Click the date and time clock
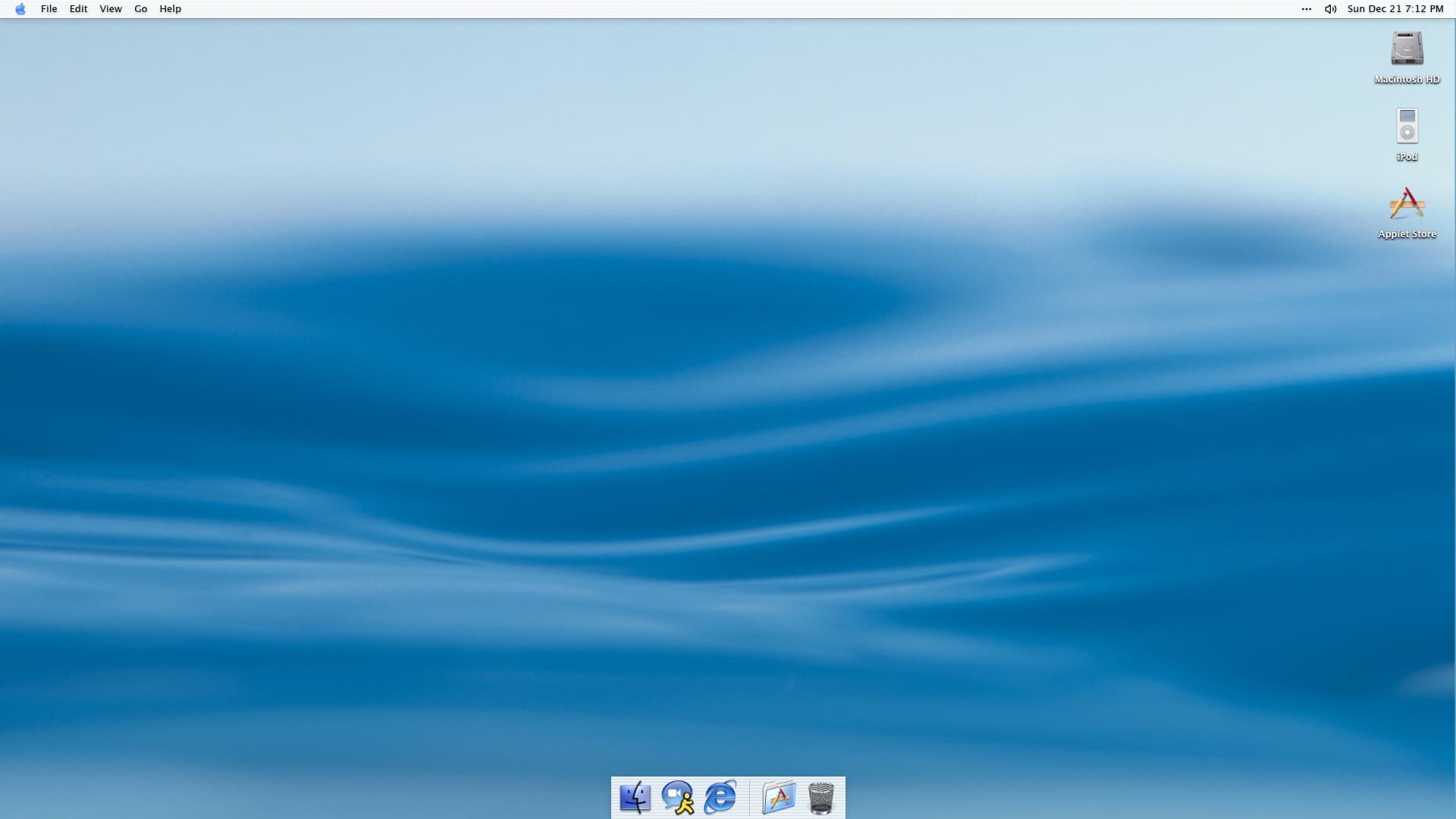The image size is (1456, 819). coord(1395,9)
